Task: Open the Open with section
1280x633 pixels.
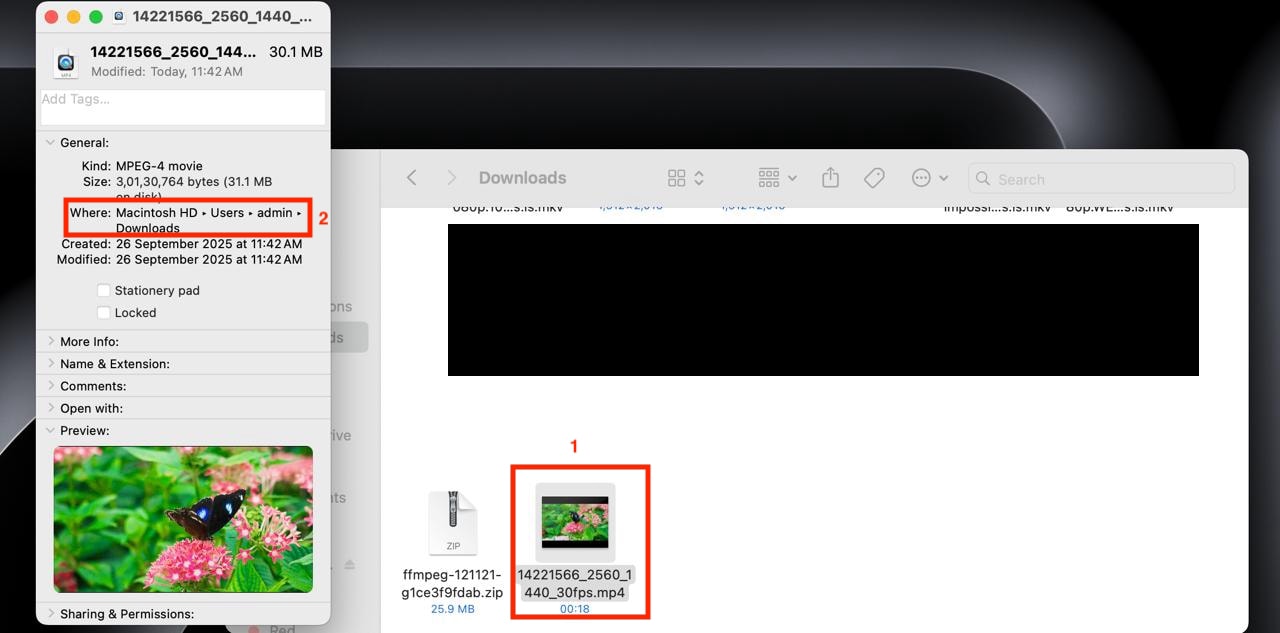Action: click(50, 407)
